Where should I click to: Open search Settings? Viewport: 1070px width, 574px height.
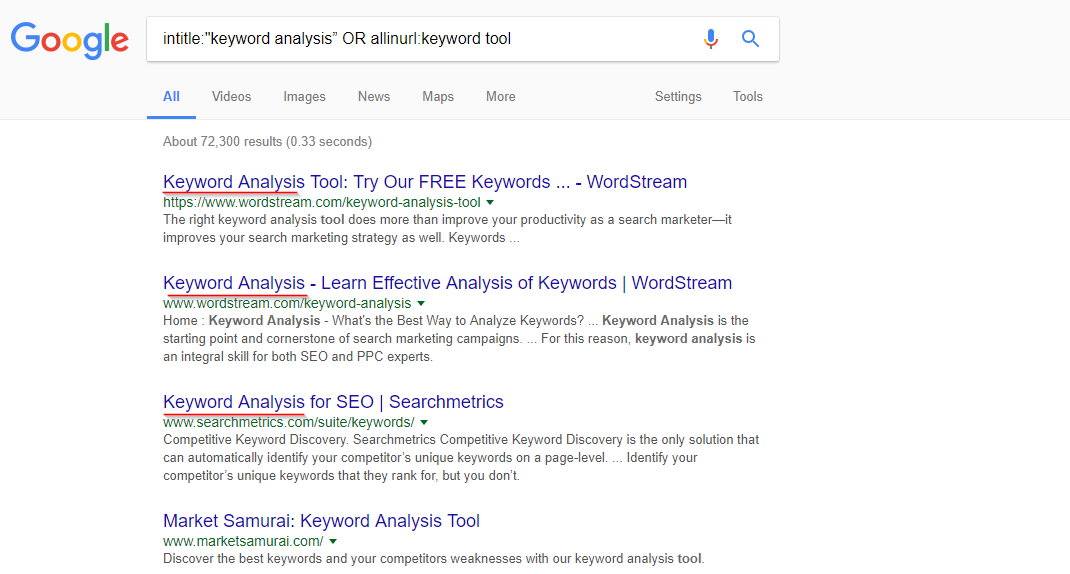678,97
